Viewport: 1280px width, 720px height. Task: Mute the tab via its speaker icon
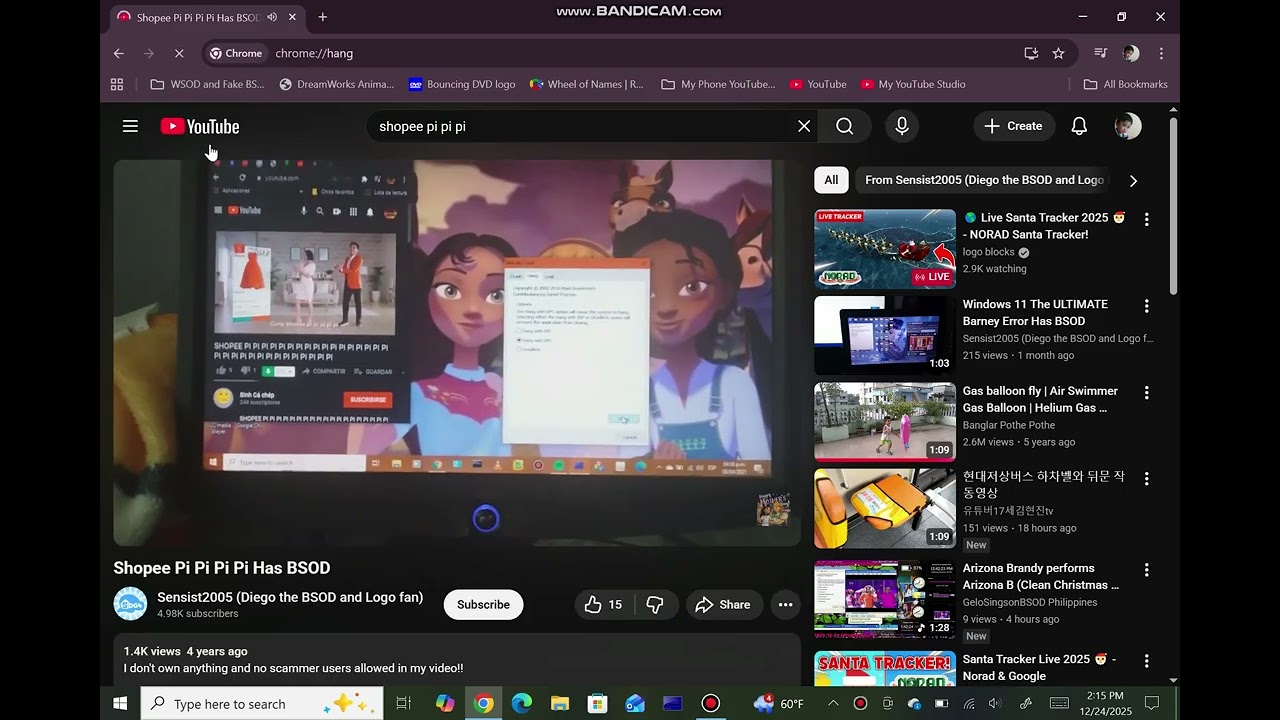coord(272,17)
